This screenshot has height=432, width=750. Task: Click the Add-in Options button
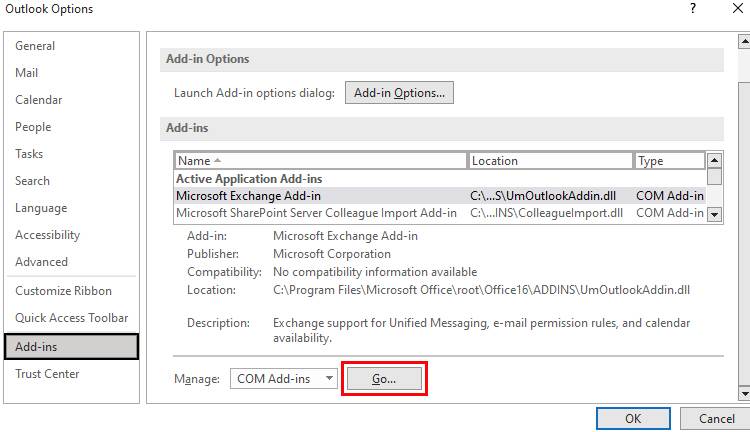399,93
